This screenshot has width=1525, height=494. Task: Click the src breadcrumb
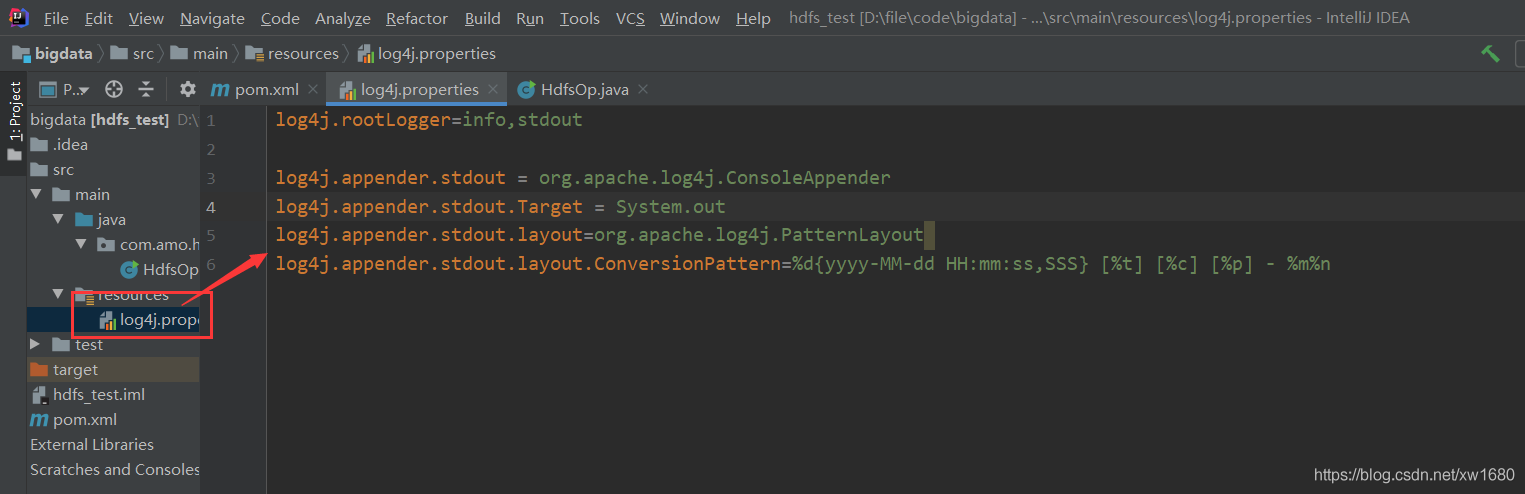(132, 54)
